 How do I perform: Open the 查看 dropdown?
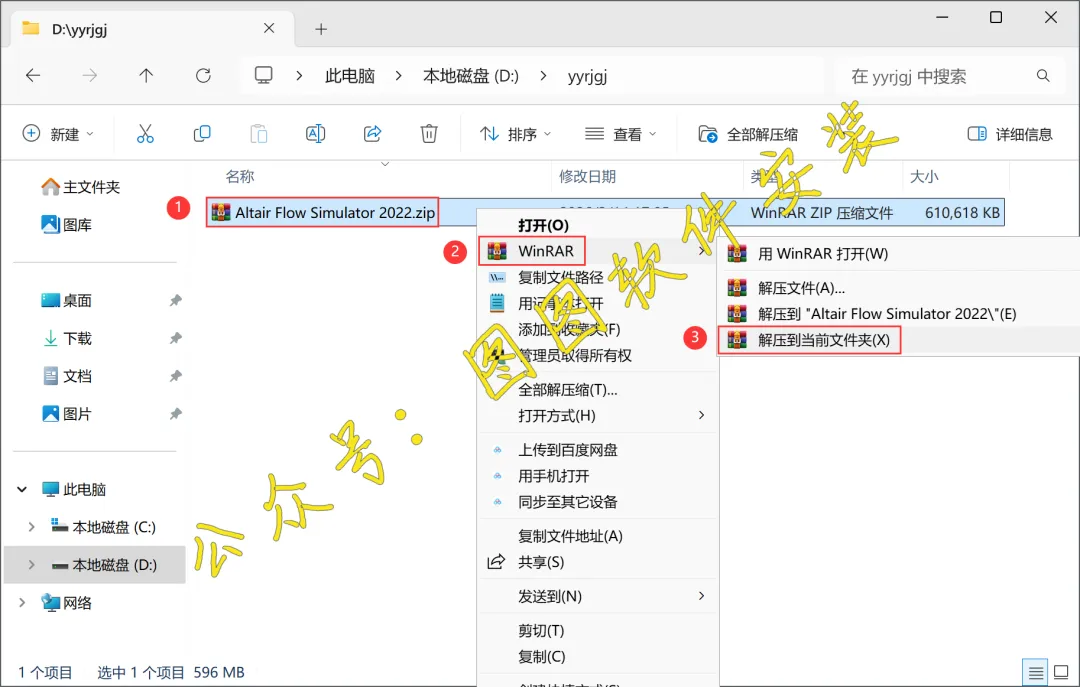pyautogui.click(x=620, y=134)
